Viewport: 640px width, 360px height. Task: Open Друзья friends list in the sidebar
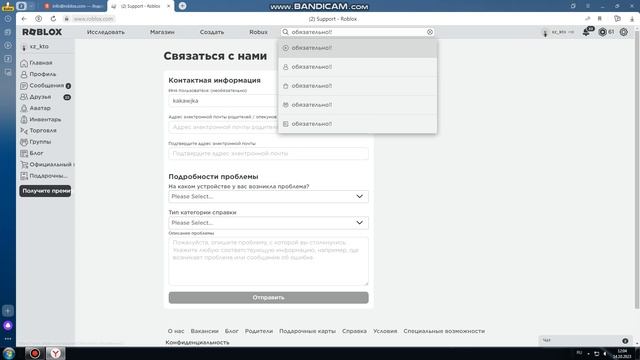45,97
